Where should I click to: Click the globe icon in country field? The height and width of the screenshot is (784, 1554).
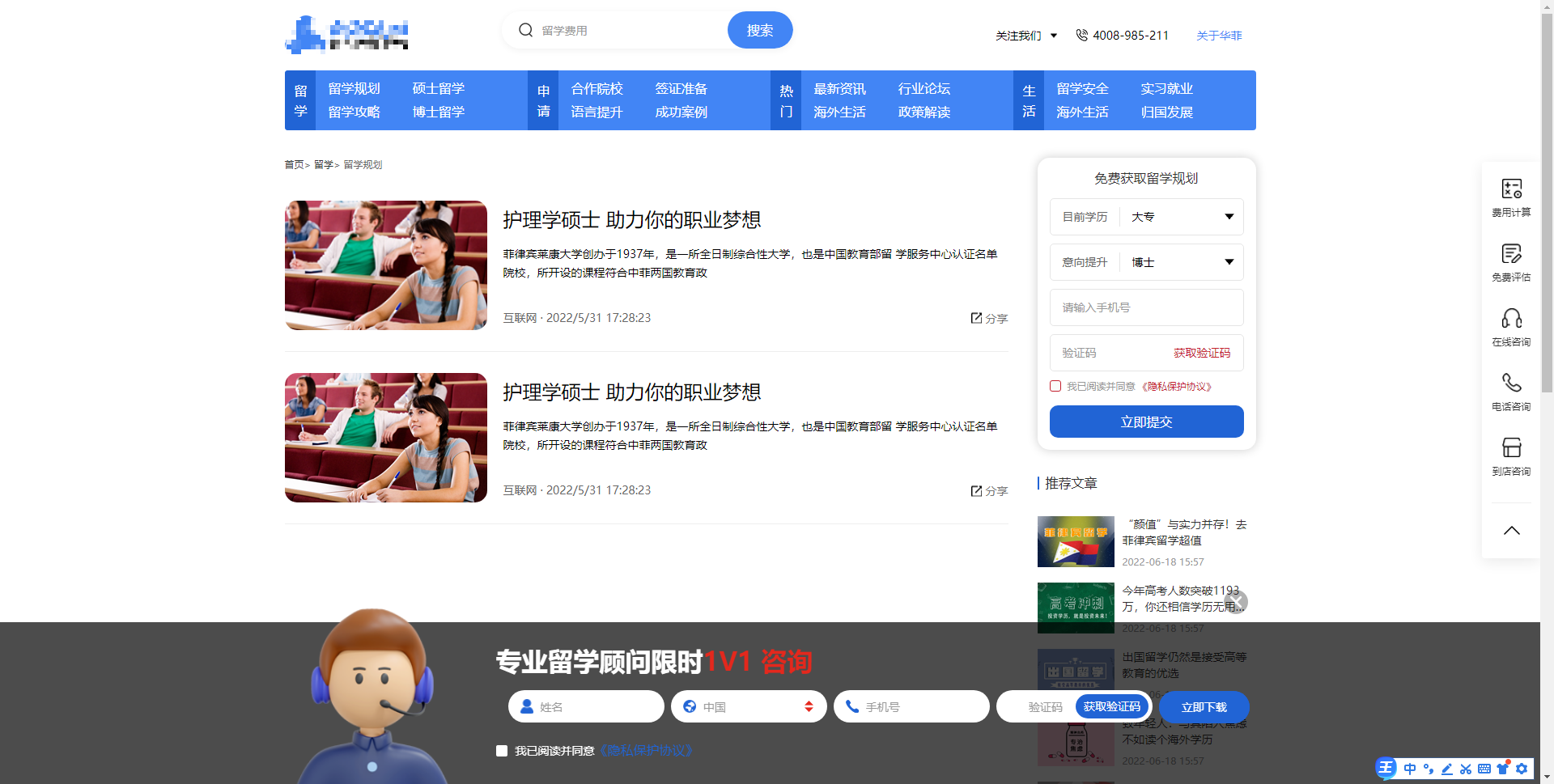click(x=690, y=706)
